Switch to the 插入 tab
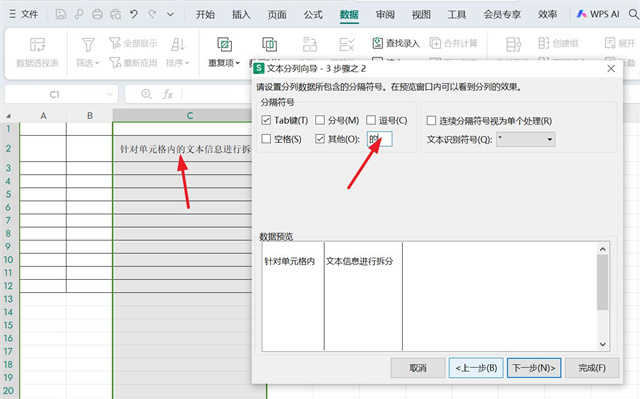640x399 pixels. pyautogui.click(x=241, y=15)
